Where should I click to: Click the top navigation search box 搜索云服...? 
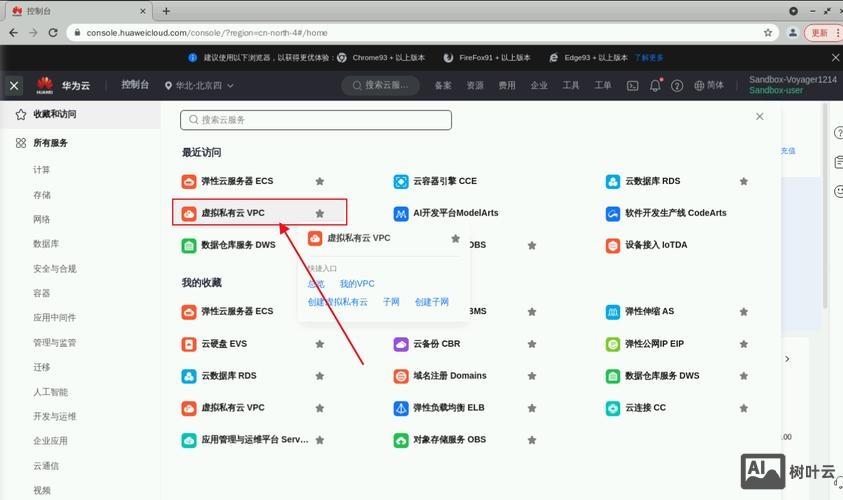tap(381, 85)
